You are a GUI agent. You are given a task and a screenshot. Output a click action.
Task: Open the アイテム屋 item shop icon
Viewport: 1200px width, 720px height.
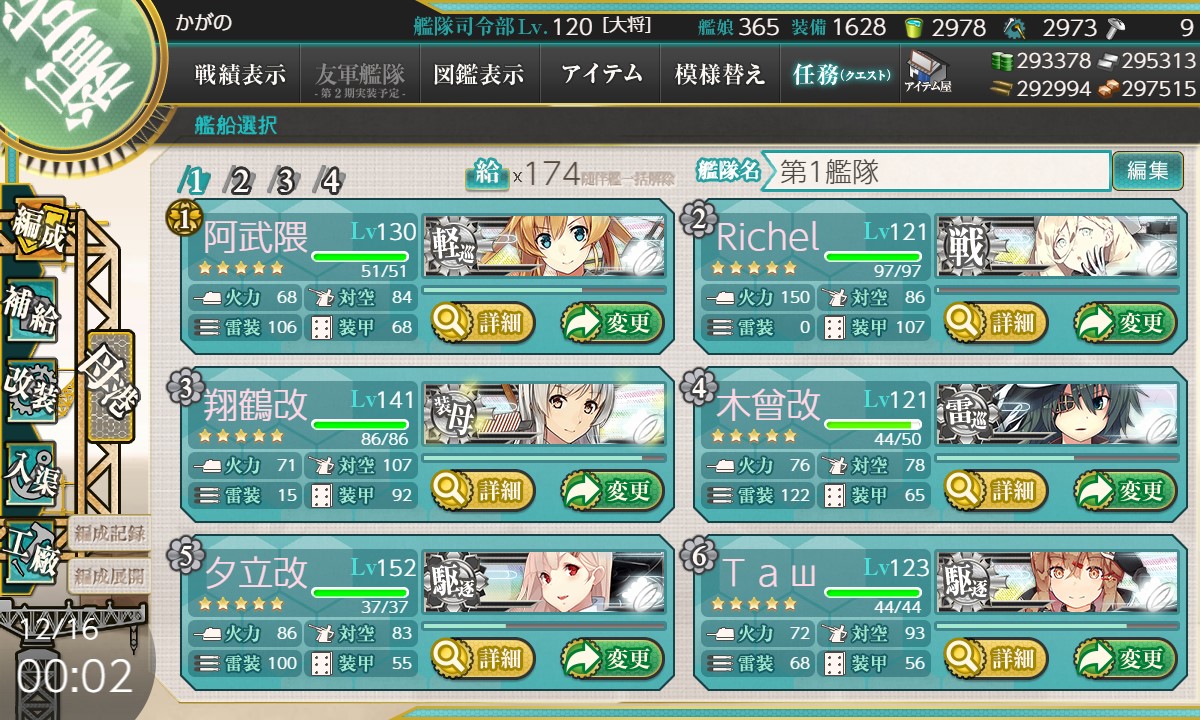click(928, 73)
